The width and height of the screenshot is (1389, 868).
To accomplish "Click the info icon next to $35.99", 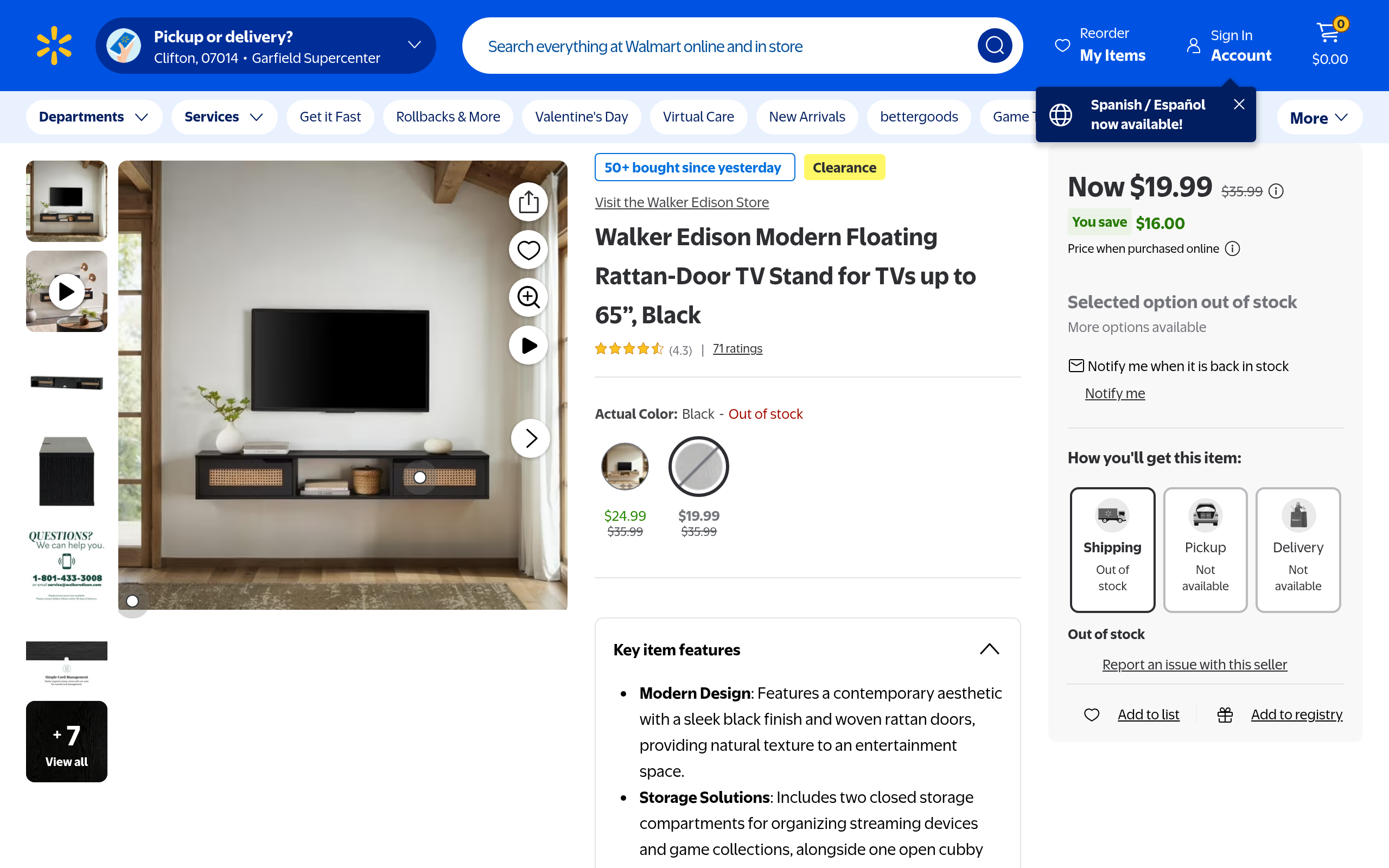I will [x=1276, y=191].
